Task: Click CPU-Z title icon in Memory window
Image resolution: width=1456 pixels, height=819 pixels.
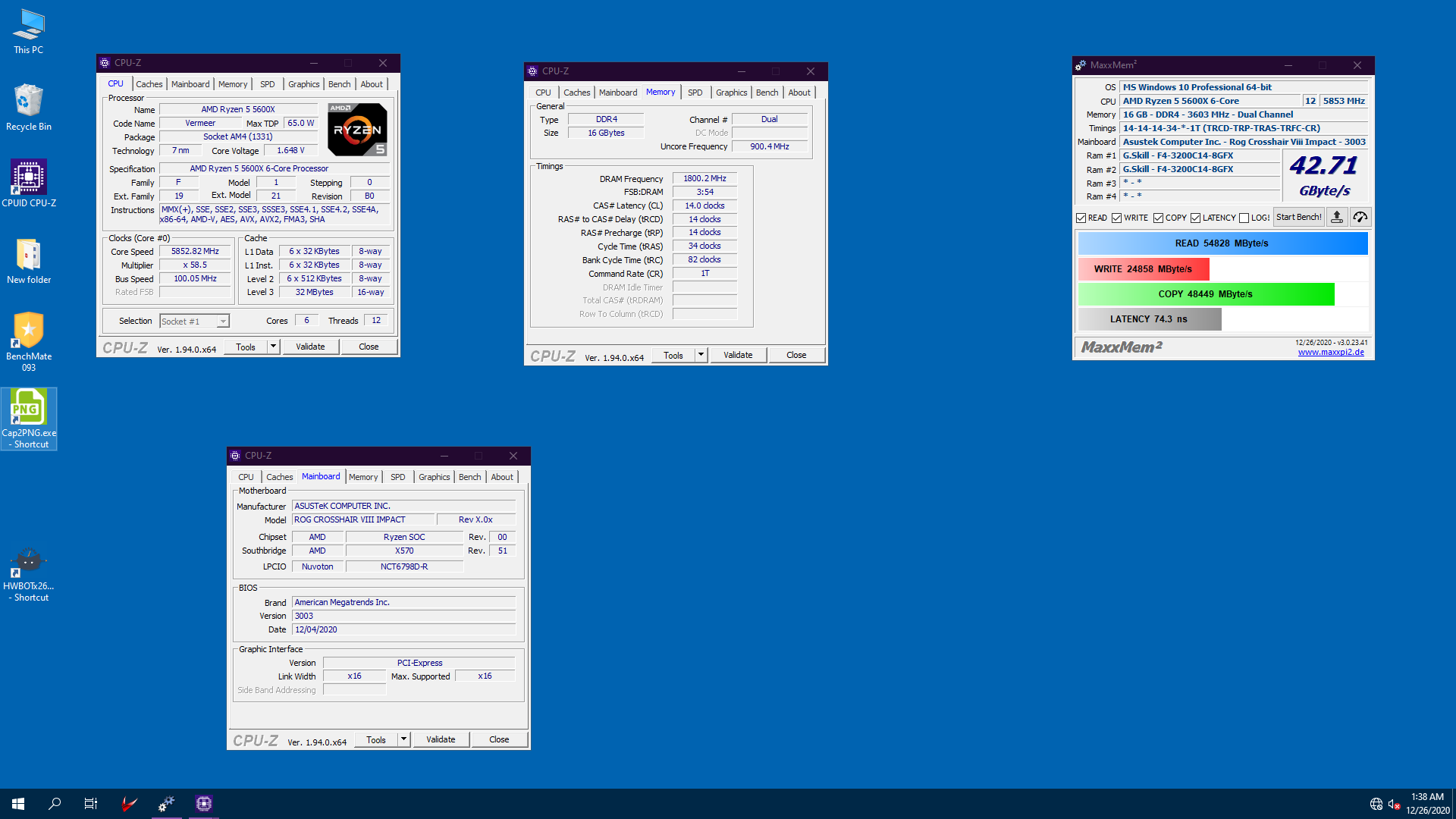Action: [x=532, y=71]
